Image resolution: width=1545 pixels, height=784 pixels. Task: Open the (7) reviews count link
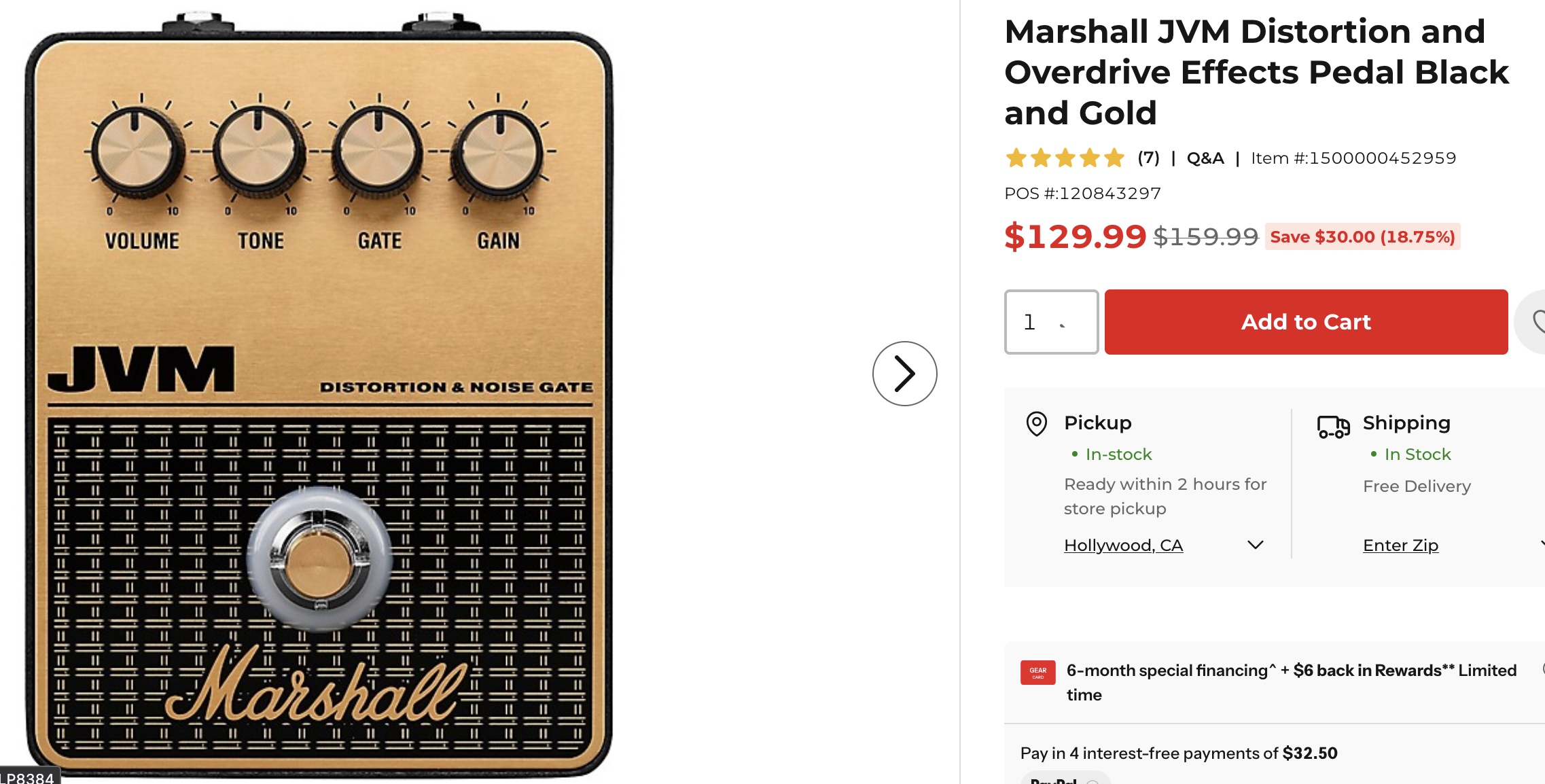tap(1148, 158)
